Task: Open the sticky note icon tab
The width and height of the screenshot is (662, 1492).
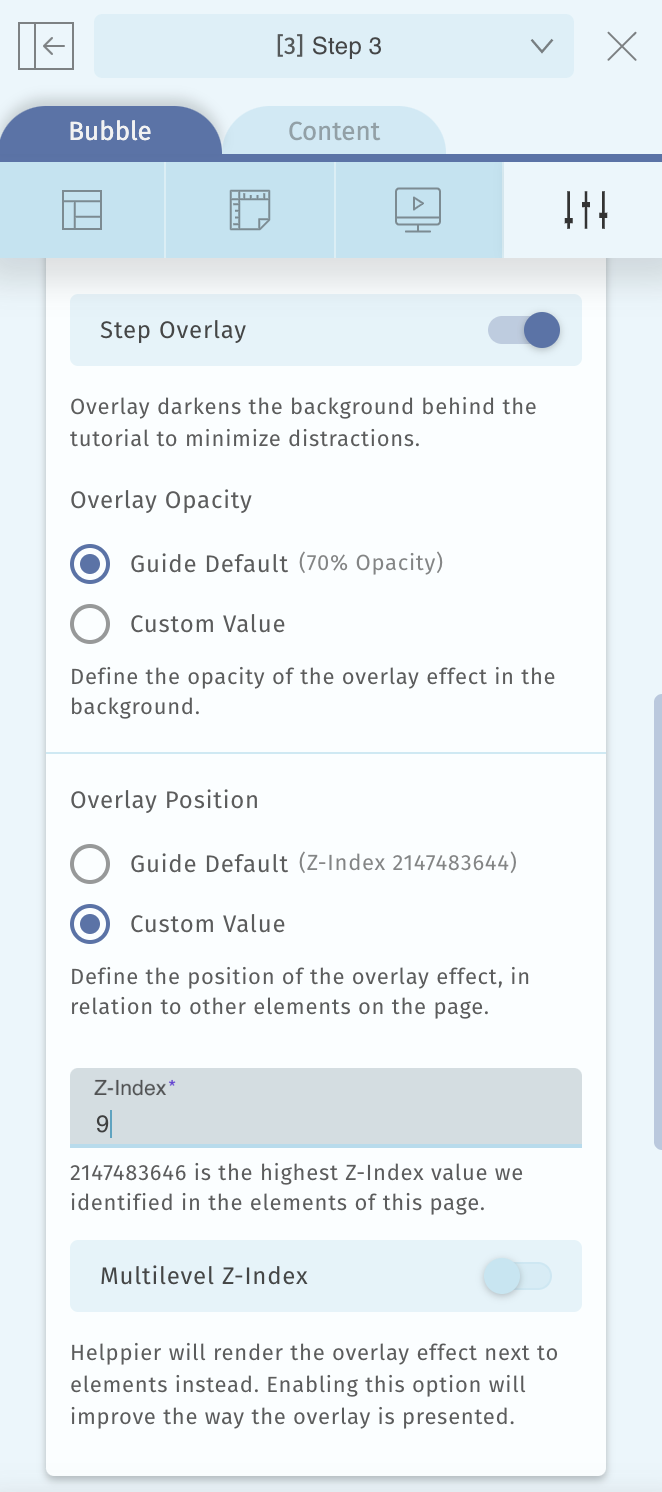Action: tap(250, 210)
